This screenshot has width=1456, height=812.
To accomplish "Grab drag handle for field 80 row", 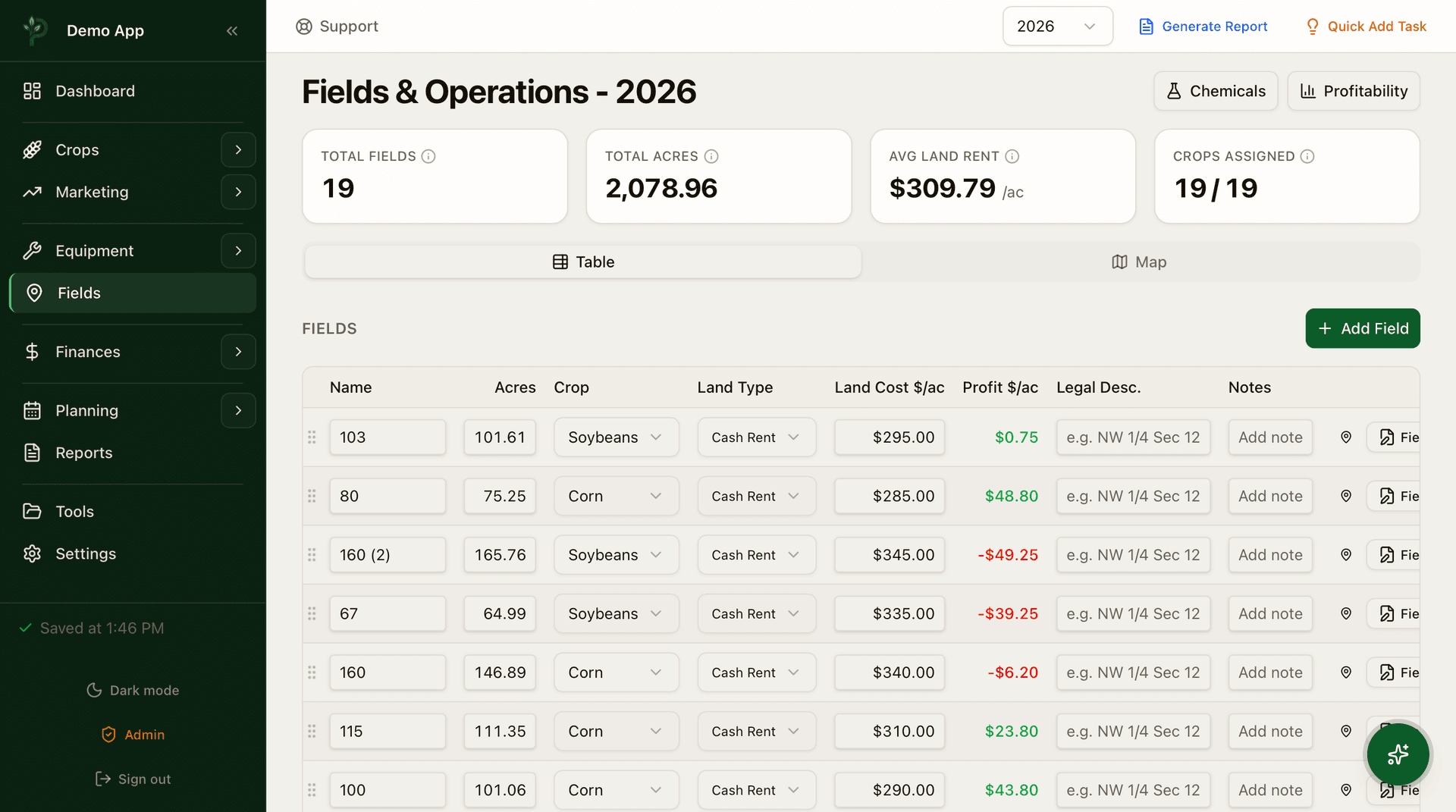I will [x=312, y=496].
